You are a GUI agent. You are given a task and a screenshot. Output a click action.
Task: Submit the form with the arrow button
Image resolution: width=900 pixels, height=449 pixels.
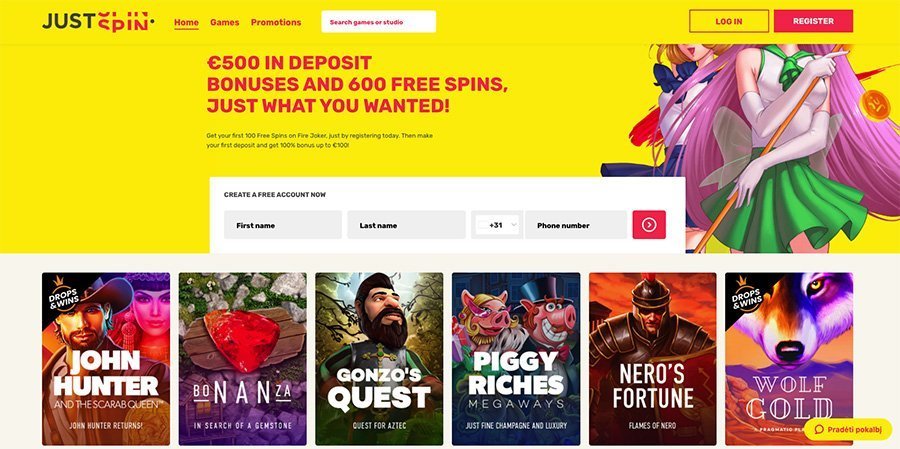pyautogui.click(x=649, y=225)
